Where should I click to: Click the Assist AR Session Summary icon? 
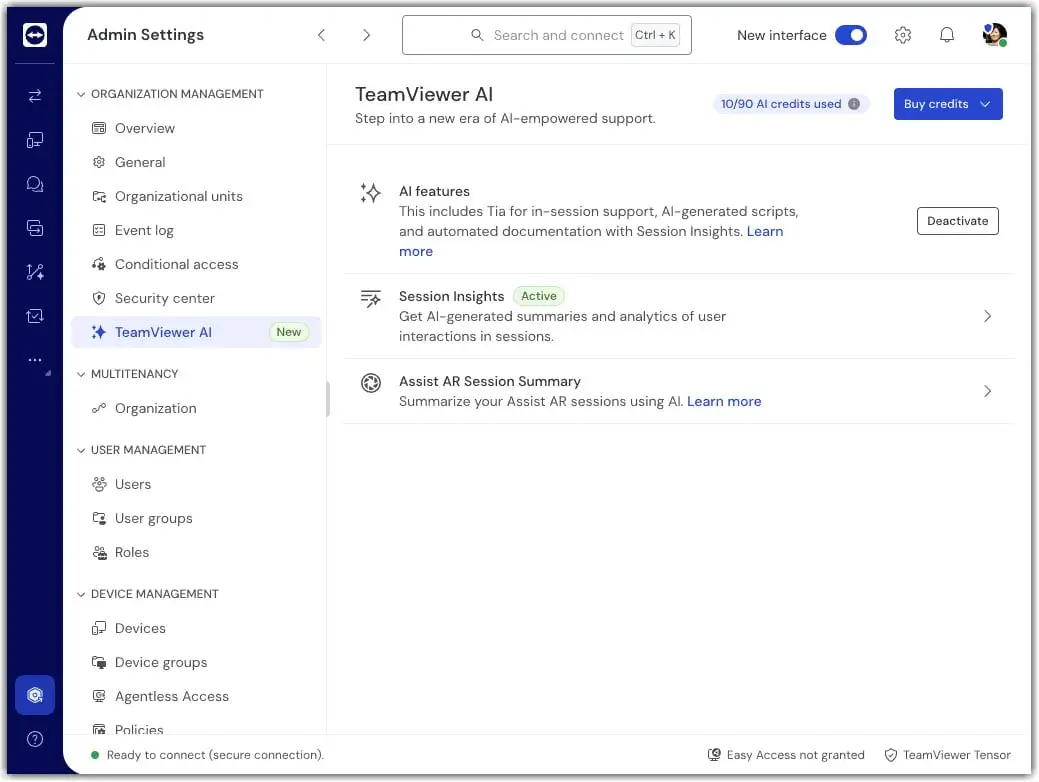(370, 383)
